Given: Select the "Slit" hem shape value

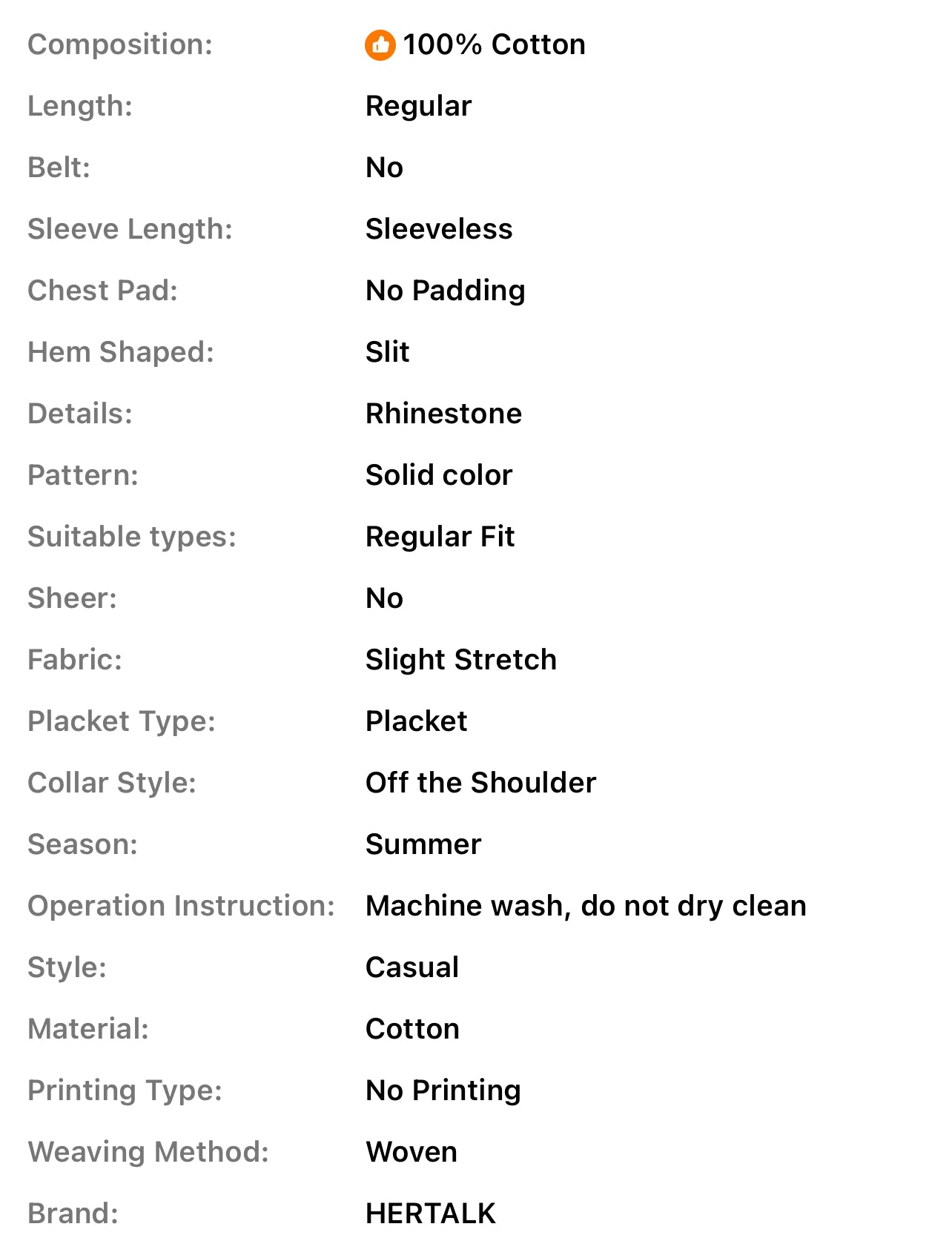Looking at the screenshot, I should pos(387,352).
